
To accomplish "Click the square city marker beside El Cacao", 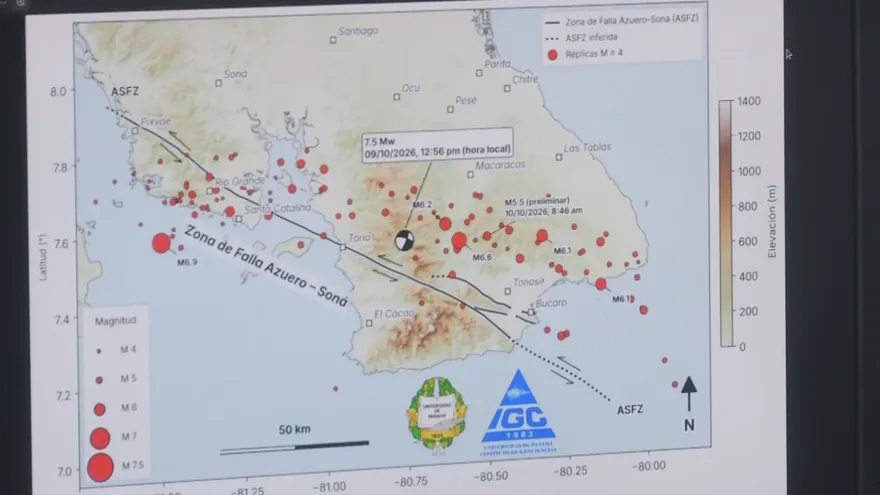I will 369,323.
